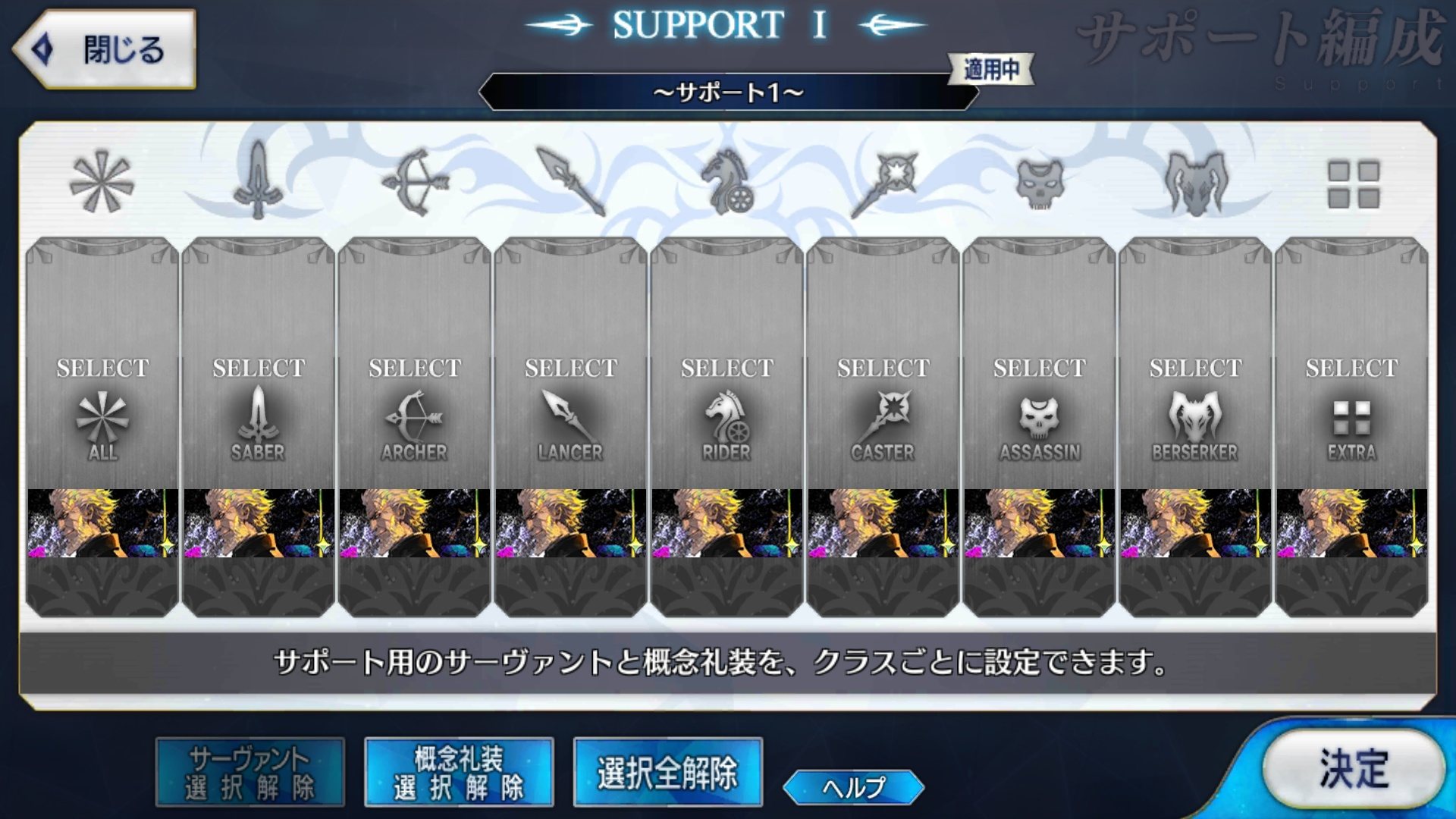
Task: Click the サポート1 set name bar
Action: 728,92
